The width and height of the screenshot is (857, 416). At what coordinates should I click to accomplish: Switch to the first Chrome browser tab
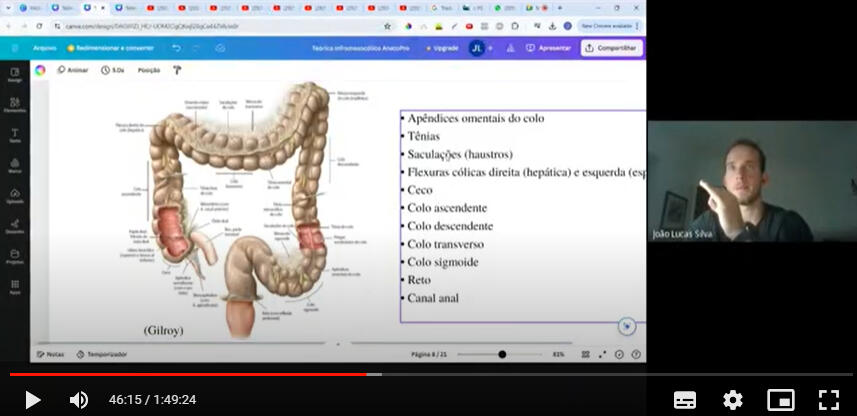coord(31,8)
